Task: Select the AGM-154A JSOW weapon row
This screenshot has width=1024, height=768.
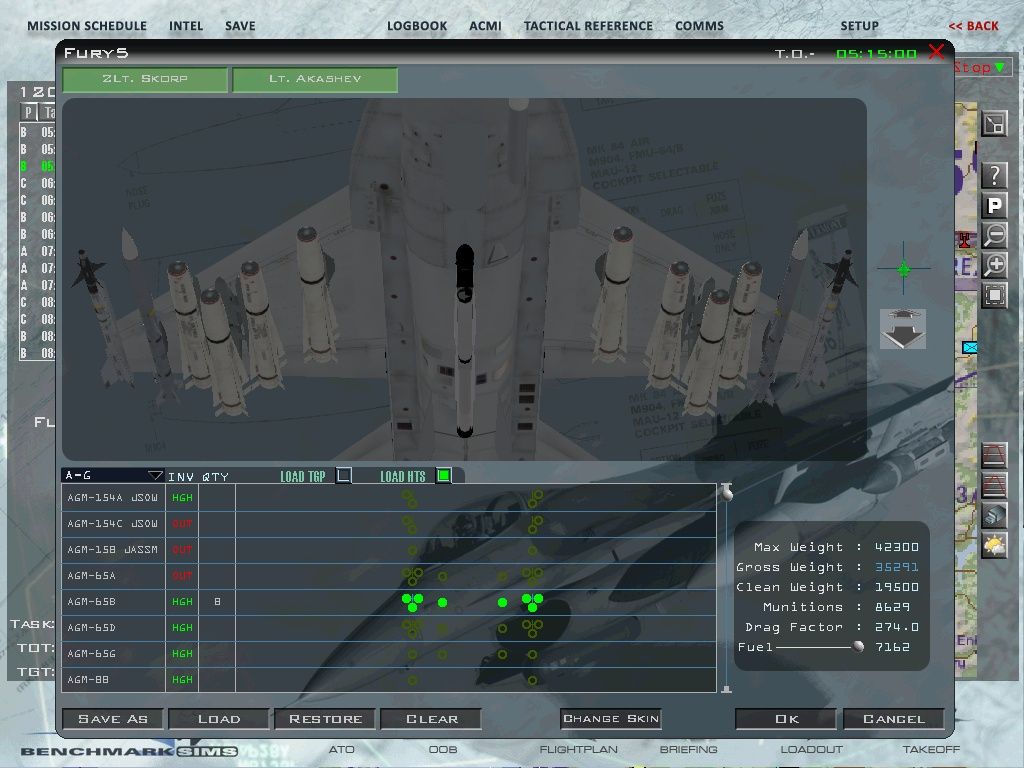Action: (x=389, y=498)
